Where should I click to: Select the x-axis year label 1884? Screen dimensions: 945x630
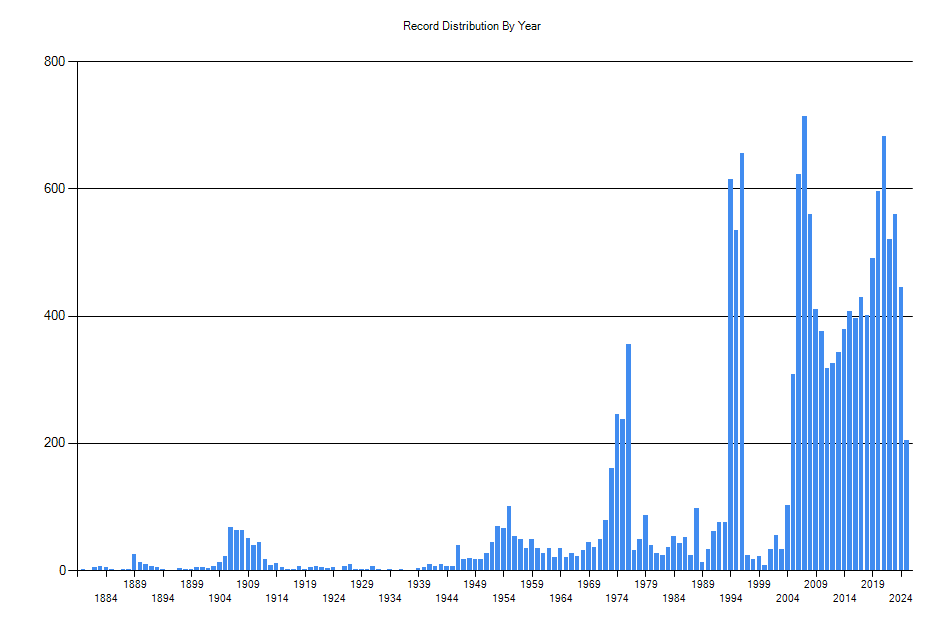[x=106, y=598]
